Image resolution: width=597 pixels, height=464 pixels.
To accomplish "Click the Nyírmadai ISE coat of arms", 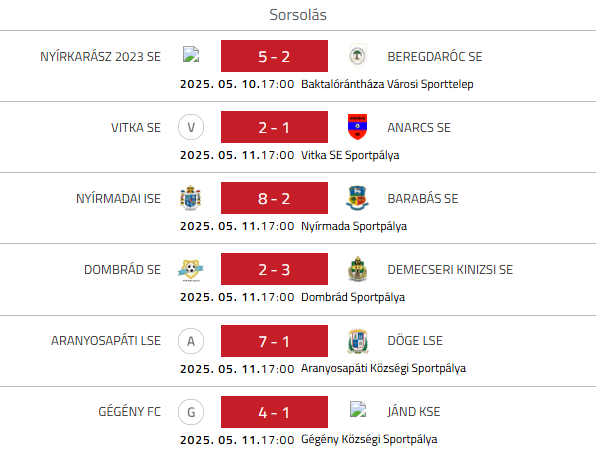I will point(190,198).
